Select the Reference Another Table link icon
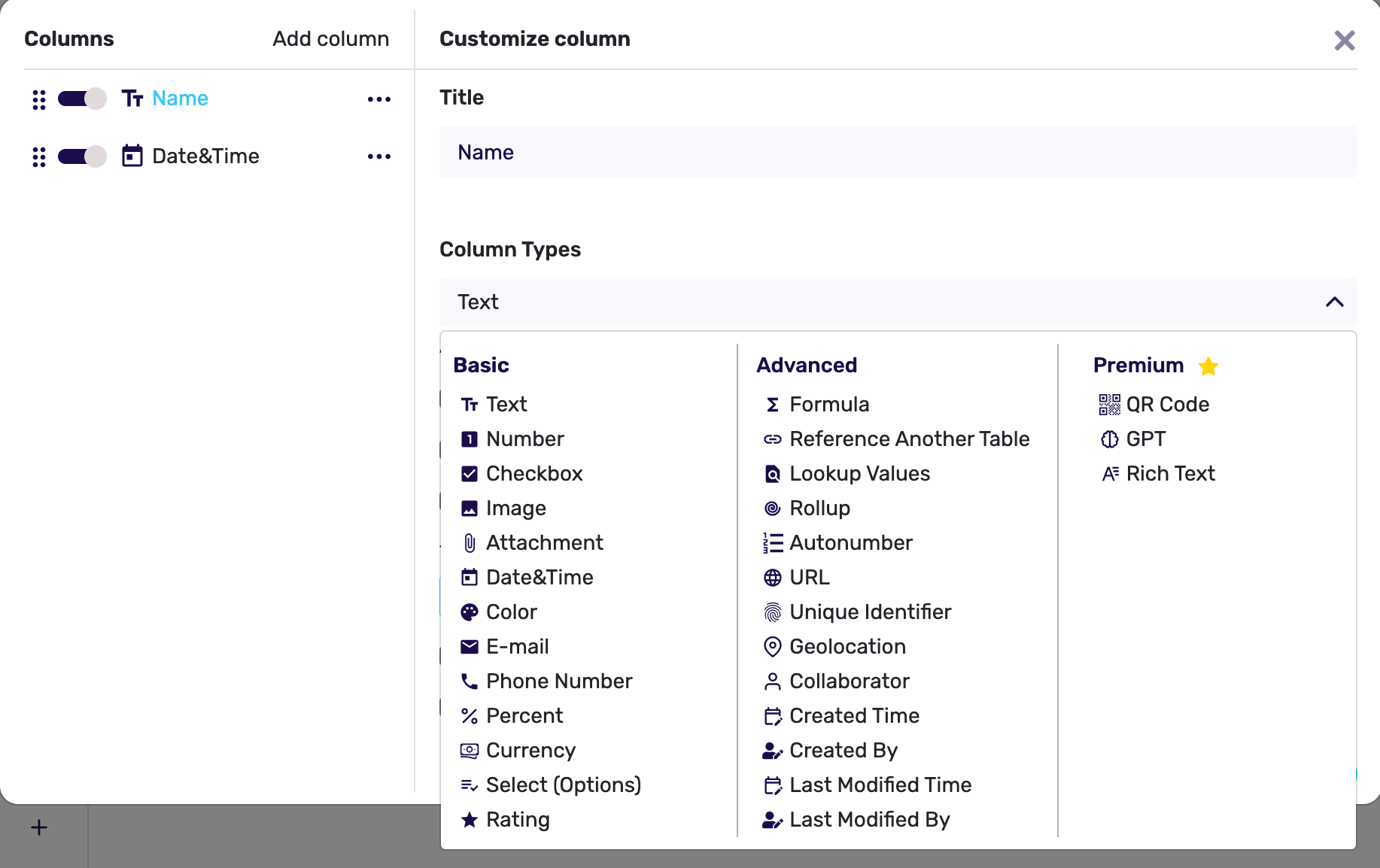Viewport: 1380px width, 868px height. [773, 439]
